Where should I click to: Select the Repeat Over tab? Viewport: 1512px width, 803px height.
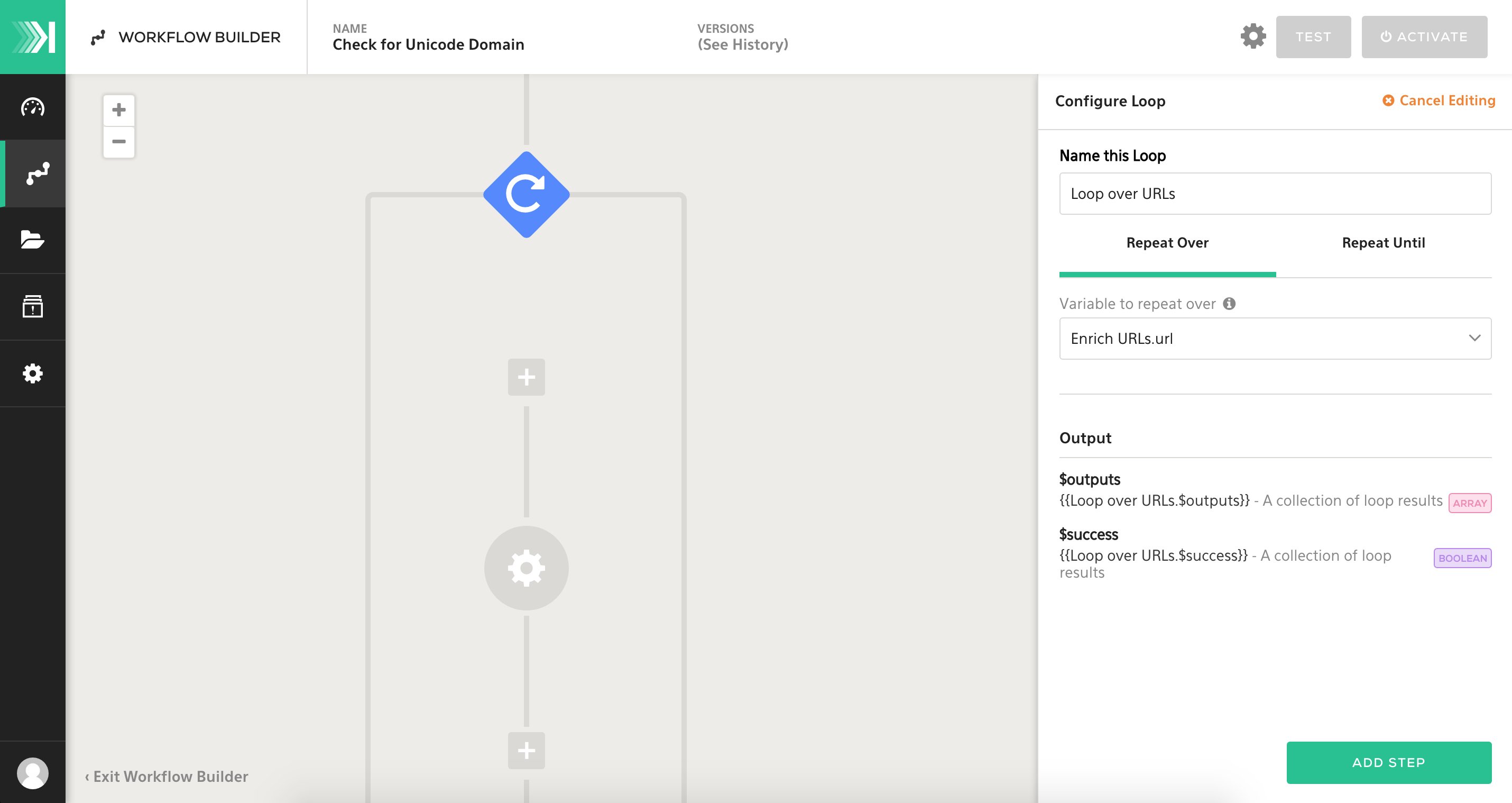click(x=1167, y=243)
